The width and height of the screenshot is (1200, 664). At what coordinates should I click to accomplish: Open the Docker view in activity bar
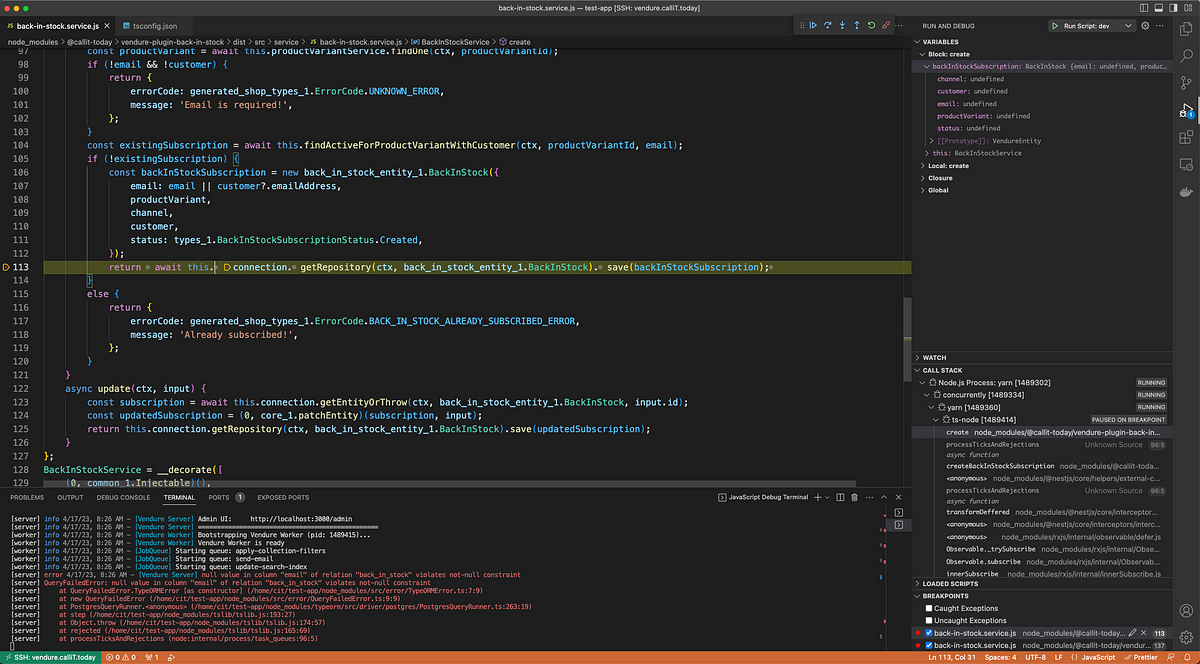click(x=1187, y=194)
